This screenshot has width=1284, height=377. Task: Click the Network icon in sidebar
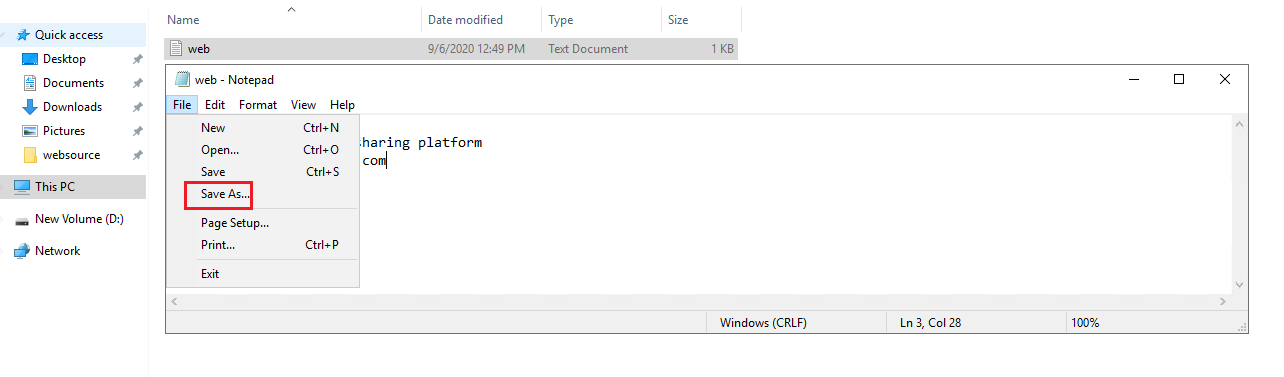tap(21, 251)
